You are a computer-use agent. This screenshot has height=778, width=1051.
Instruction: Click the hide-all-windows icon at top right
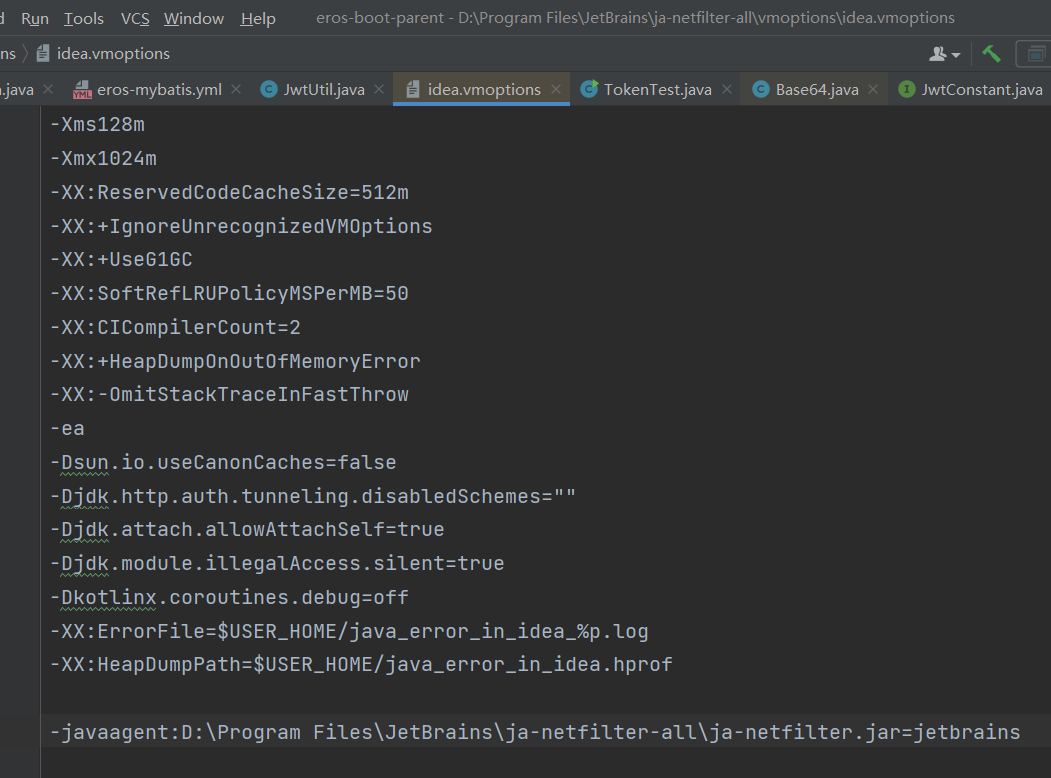pos(1037,53)
